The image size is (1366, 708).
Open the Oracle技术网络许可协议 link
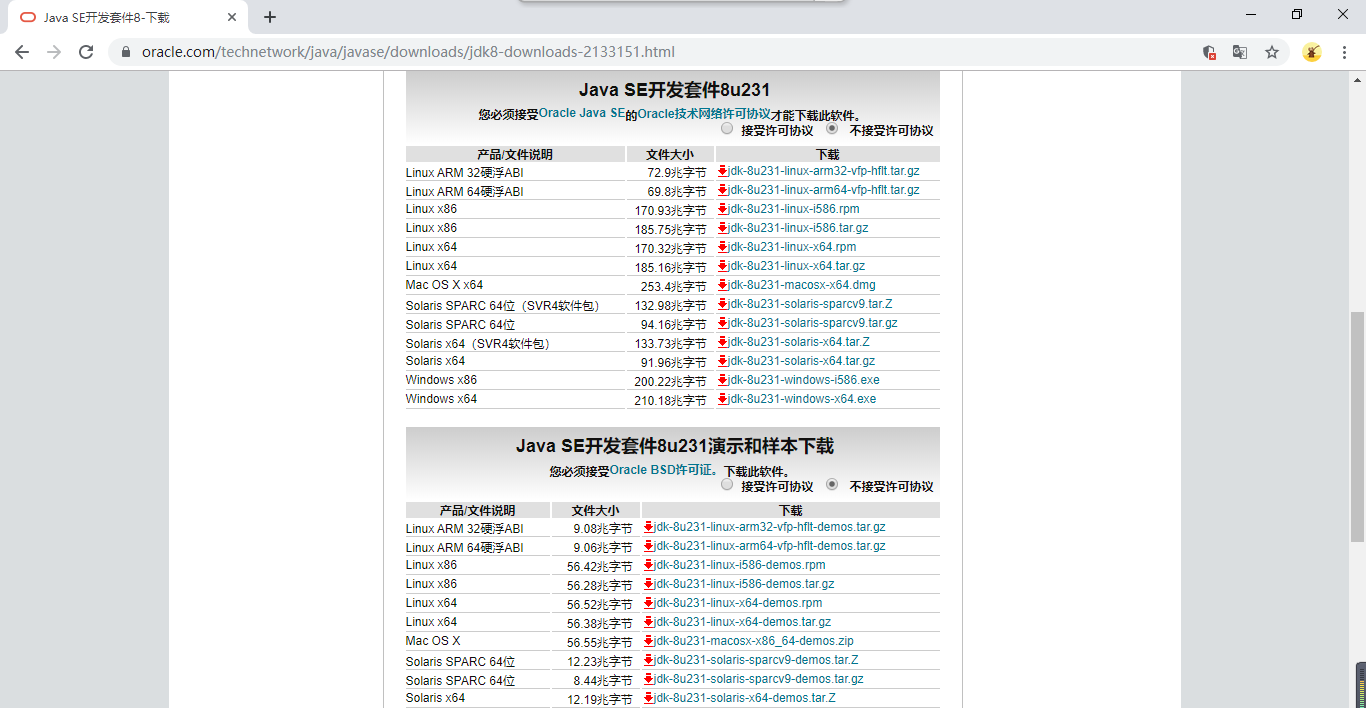coord(704,114)
